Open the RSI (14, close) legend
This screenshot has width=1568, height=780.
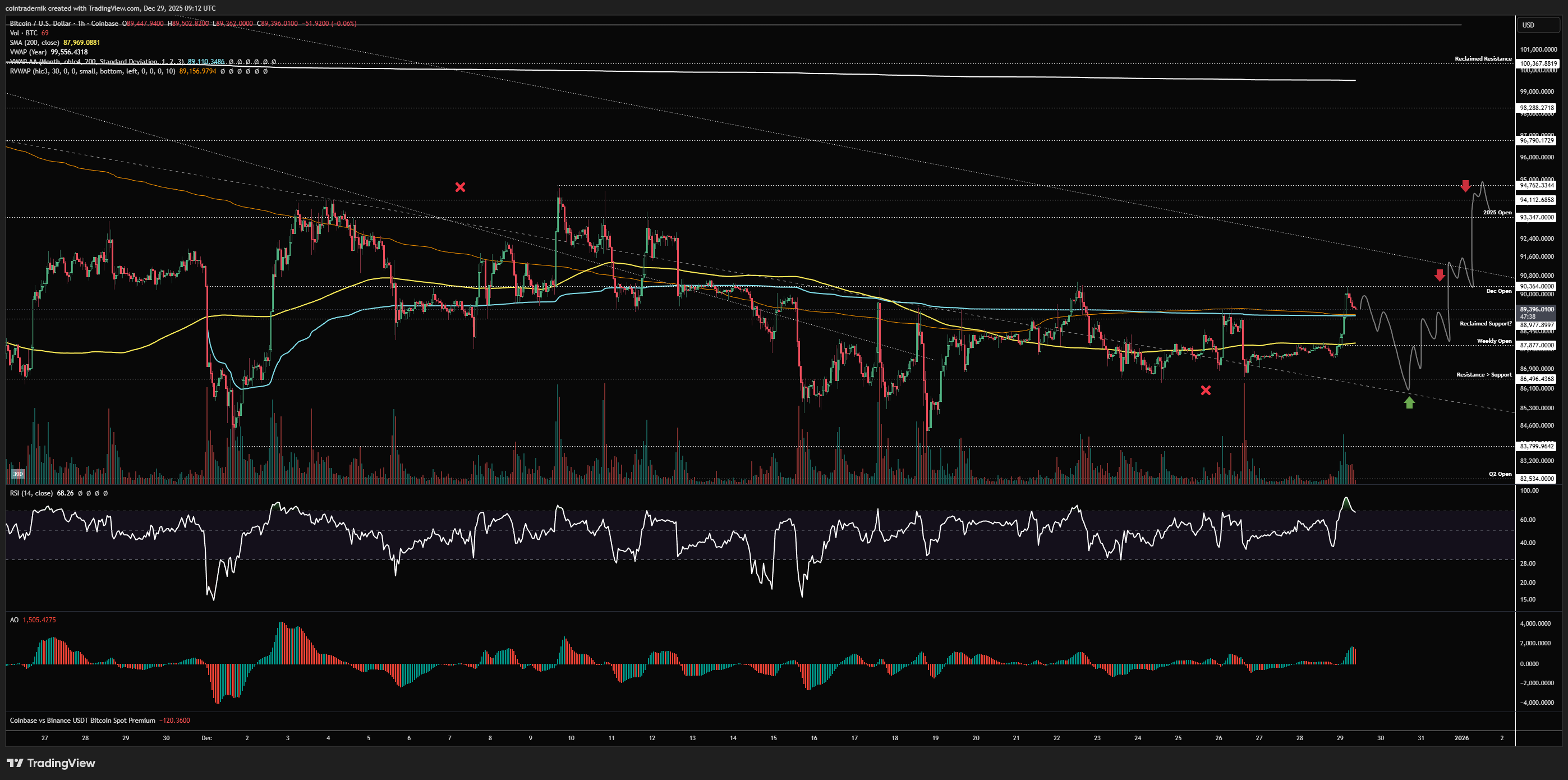[31, 493]
